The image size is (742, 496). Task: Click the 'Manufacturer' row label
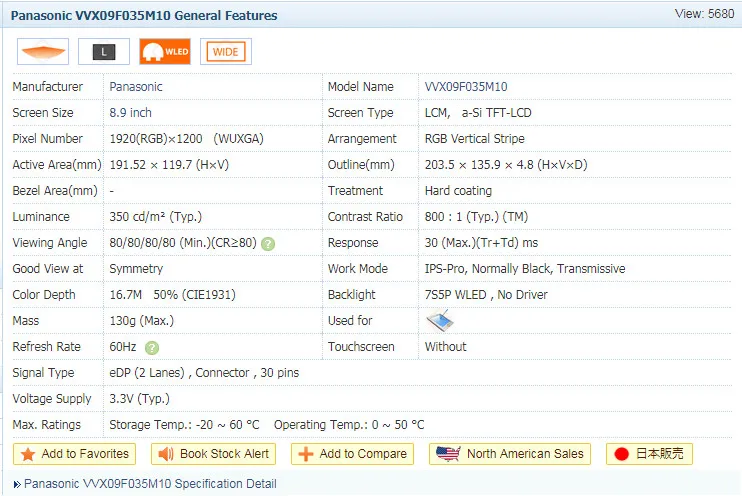tap(47, 87)
